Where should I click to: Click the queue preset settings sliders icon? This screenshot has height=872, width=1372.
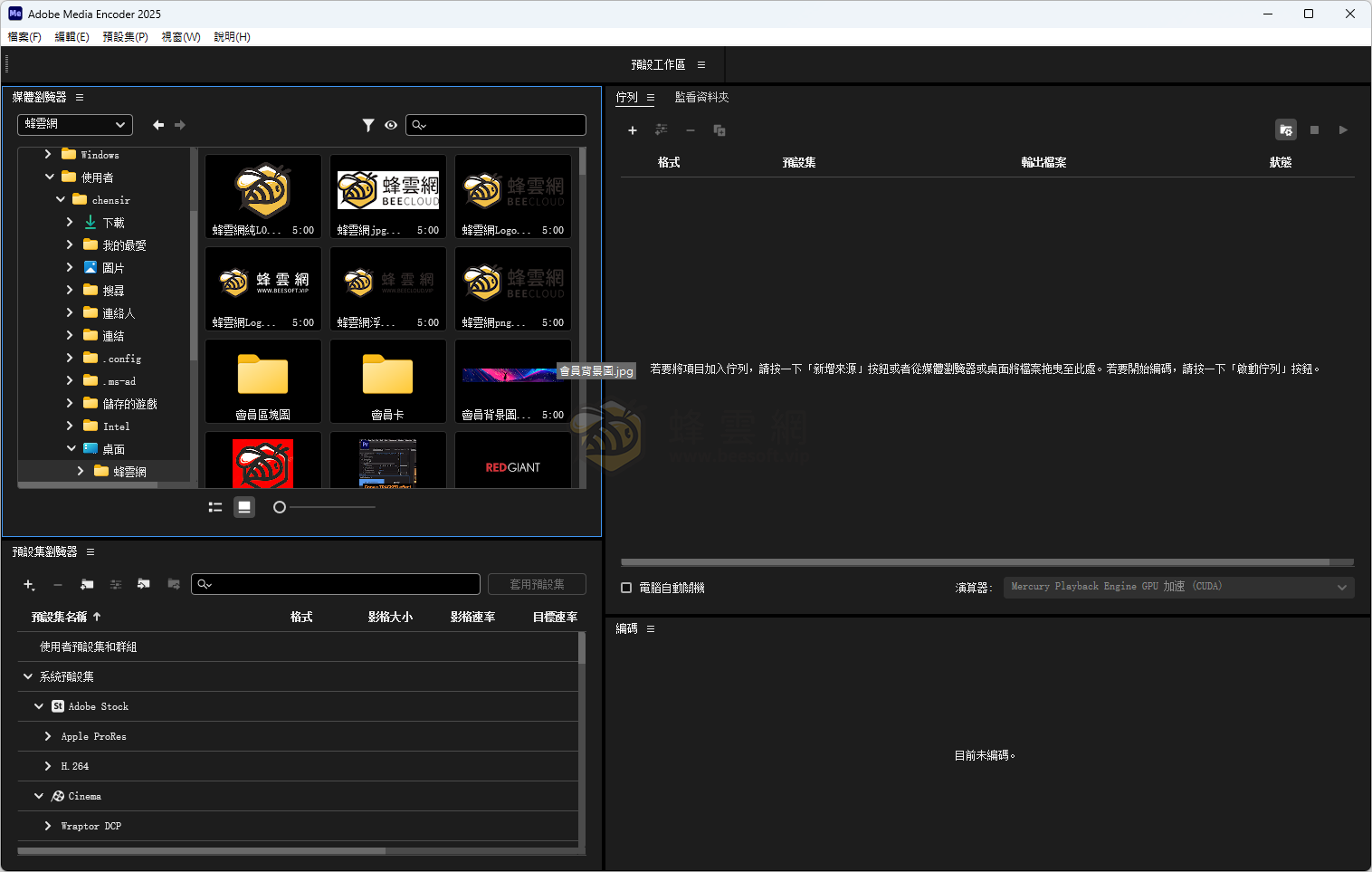(662, 130)
